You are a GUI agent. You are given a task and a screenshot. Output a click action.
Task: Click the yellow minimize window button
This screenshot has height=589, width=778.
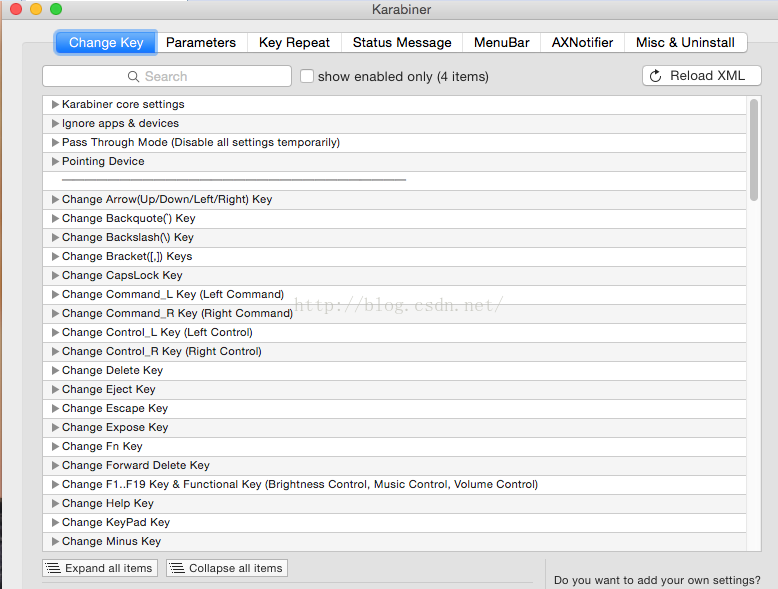click(36, 9)
